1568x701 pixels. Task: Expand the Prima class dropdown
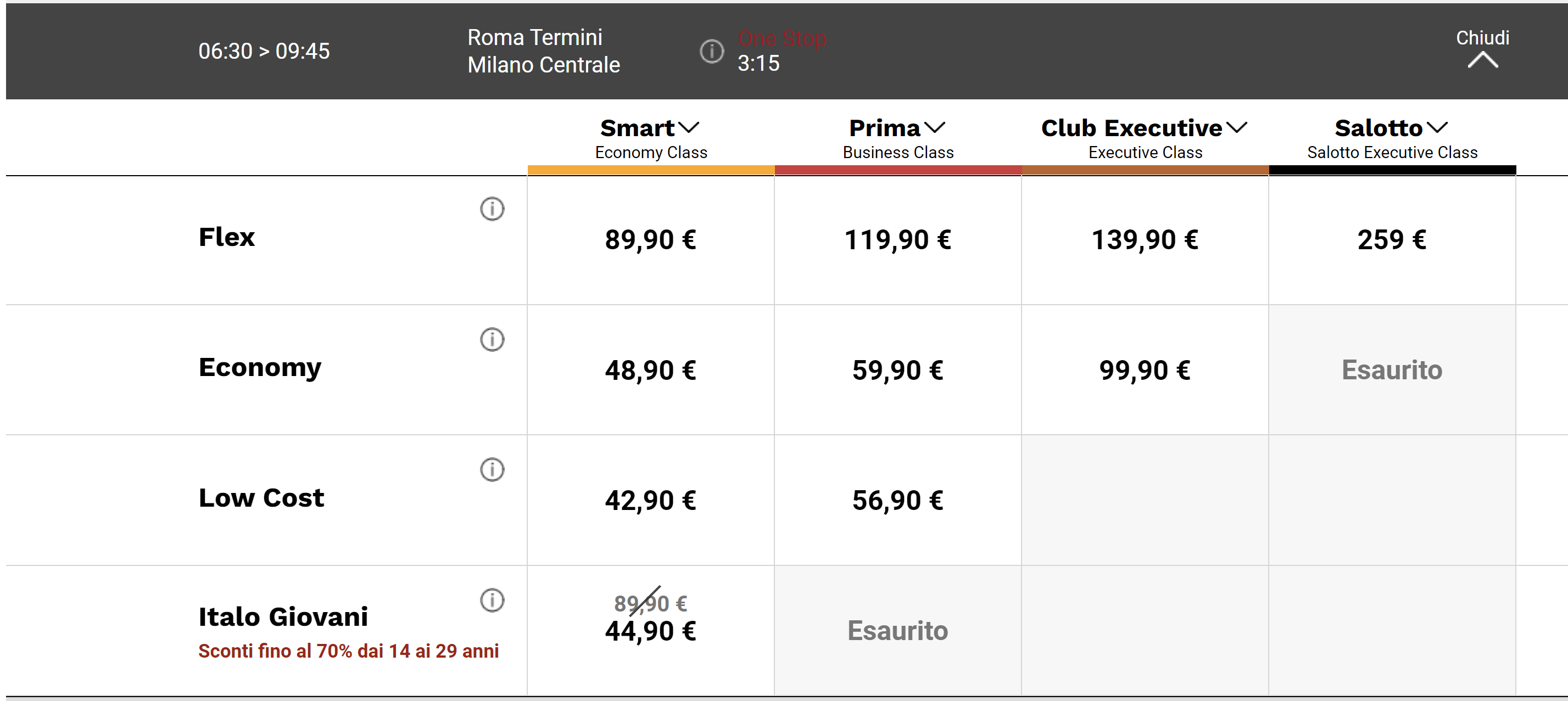pos(934,128)
